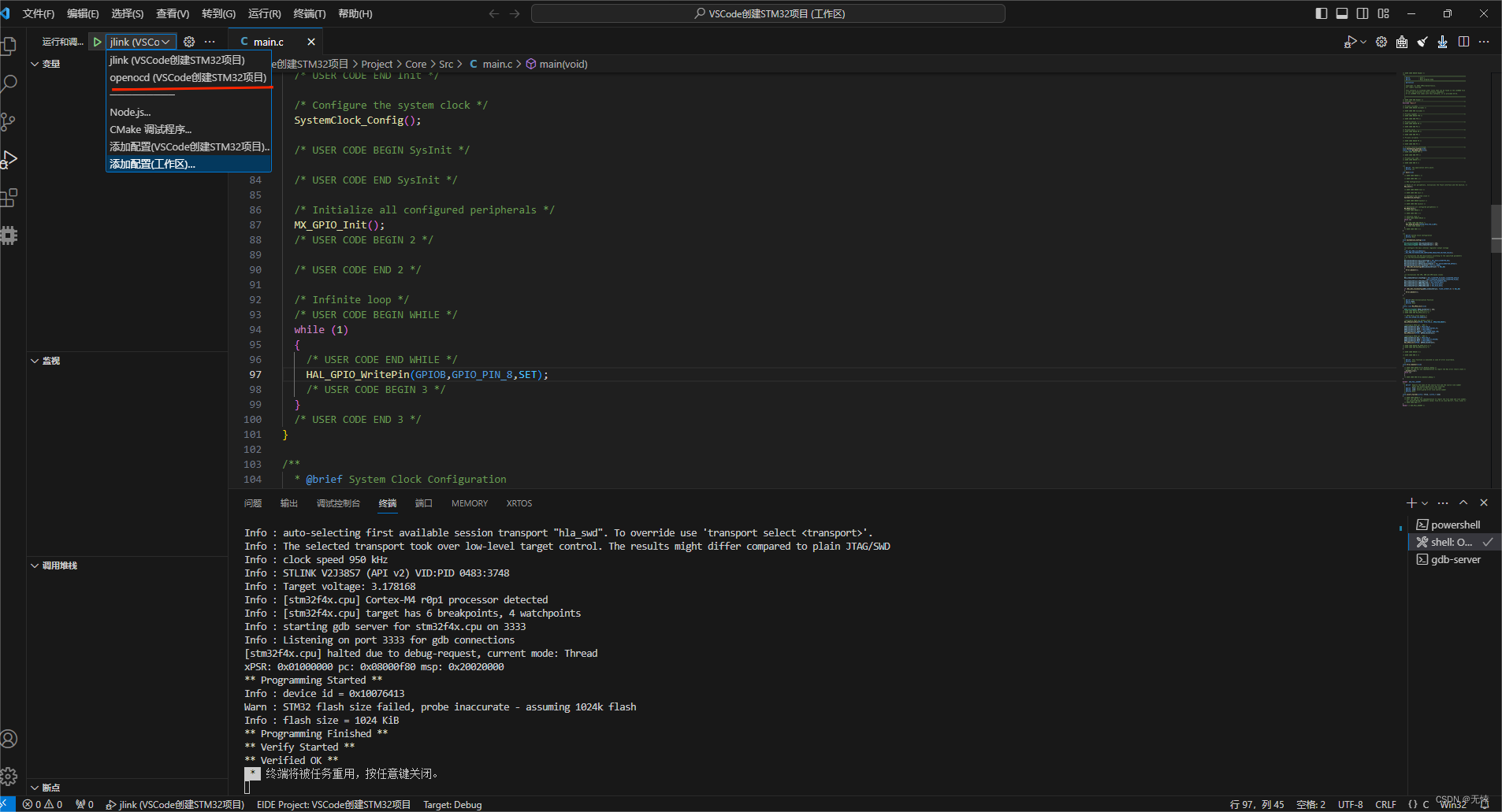Open the debug view more actions ellipsis

(x=210, y=42)
